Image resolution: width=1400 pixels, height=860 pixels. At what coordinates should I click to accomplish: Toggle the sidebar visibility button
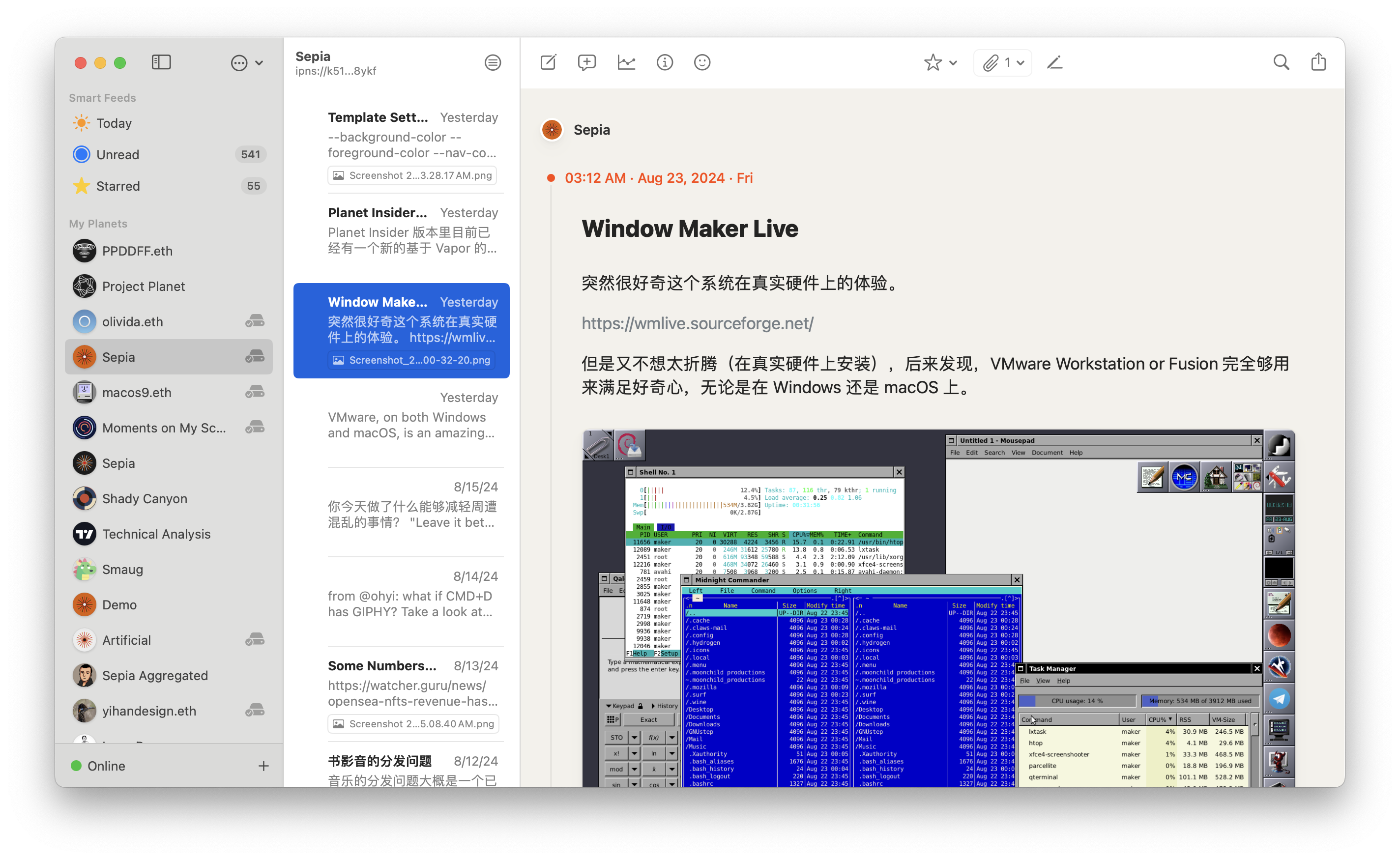161,62
